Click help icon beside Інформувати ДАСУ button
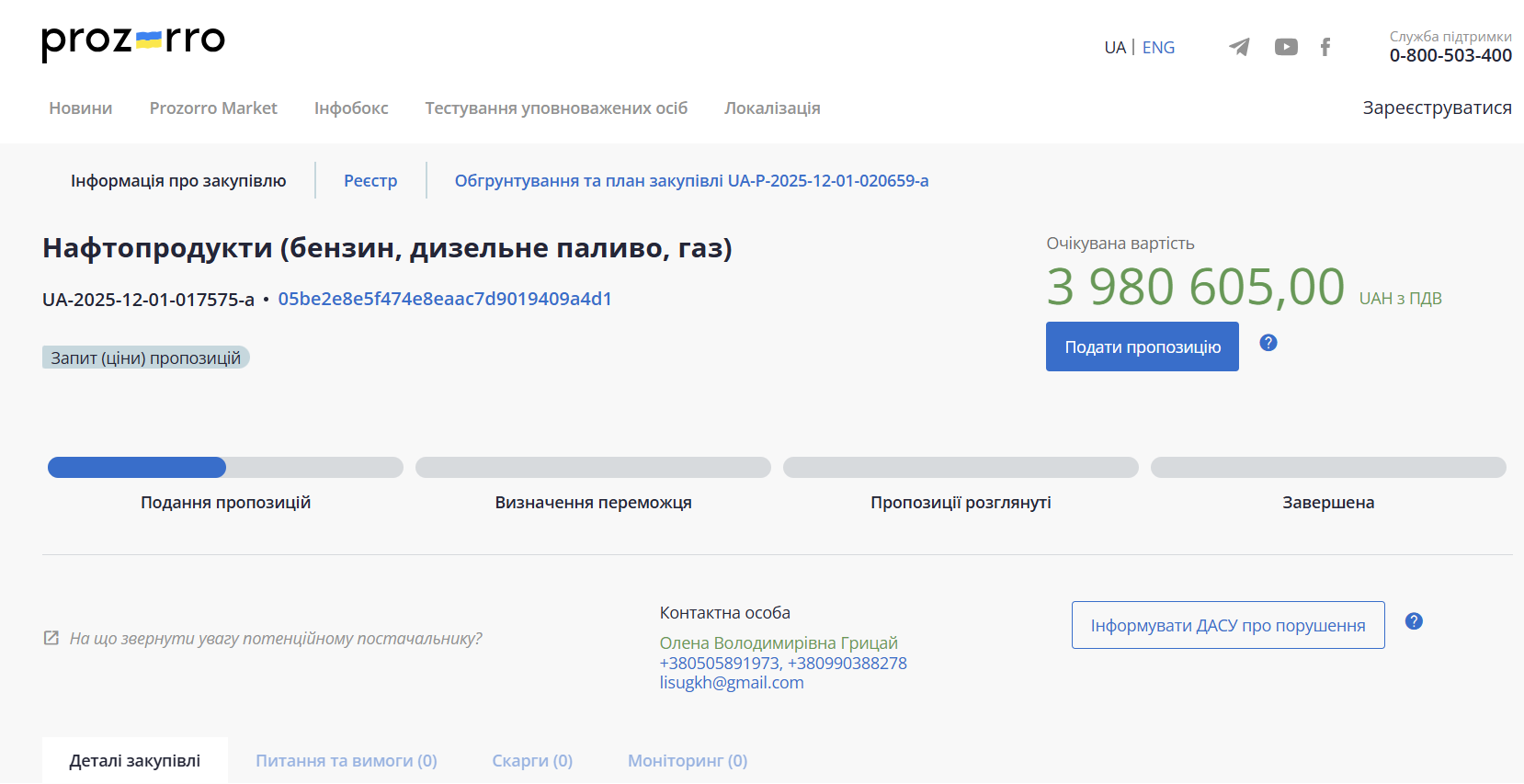This screenshot has height=784, width=1524. [1414, 621]
